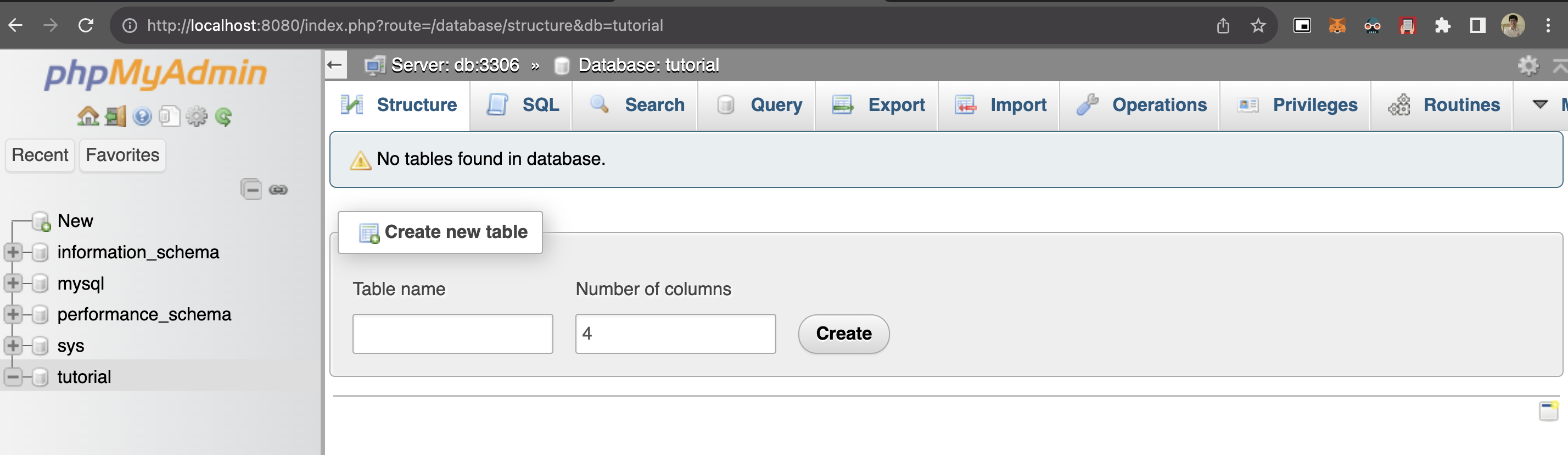Open the console icon at bottom right
1568x455 pixels.
(1548, 410)
